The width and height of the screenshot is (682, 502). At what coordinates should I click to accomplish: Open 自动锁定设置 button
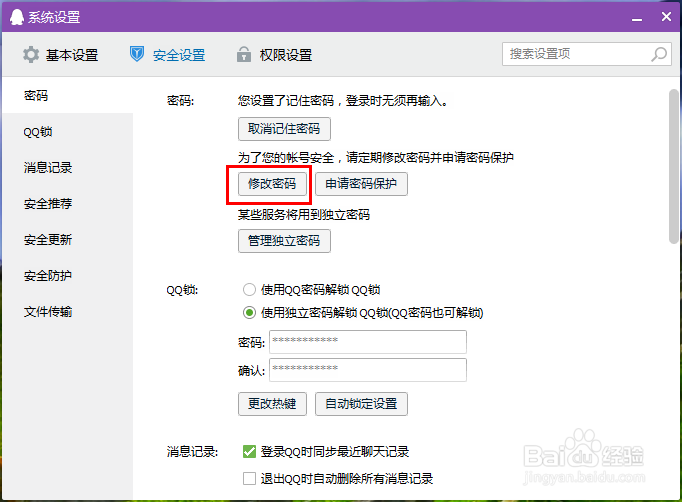click(361, 404)
